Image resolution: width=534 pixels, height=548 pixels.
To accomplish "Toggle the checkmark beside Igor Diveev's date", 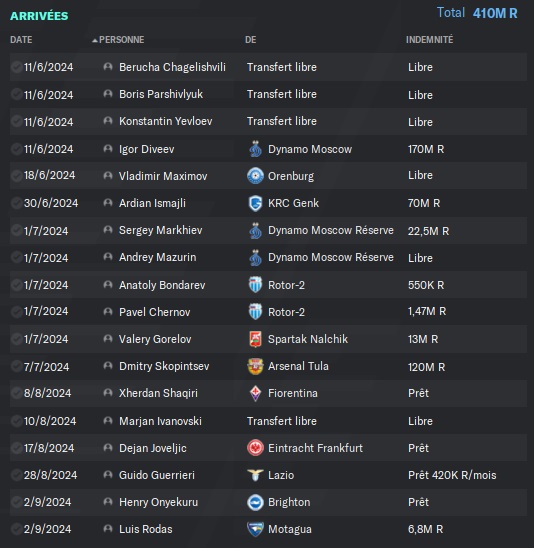I will [16, 149].
